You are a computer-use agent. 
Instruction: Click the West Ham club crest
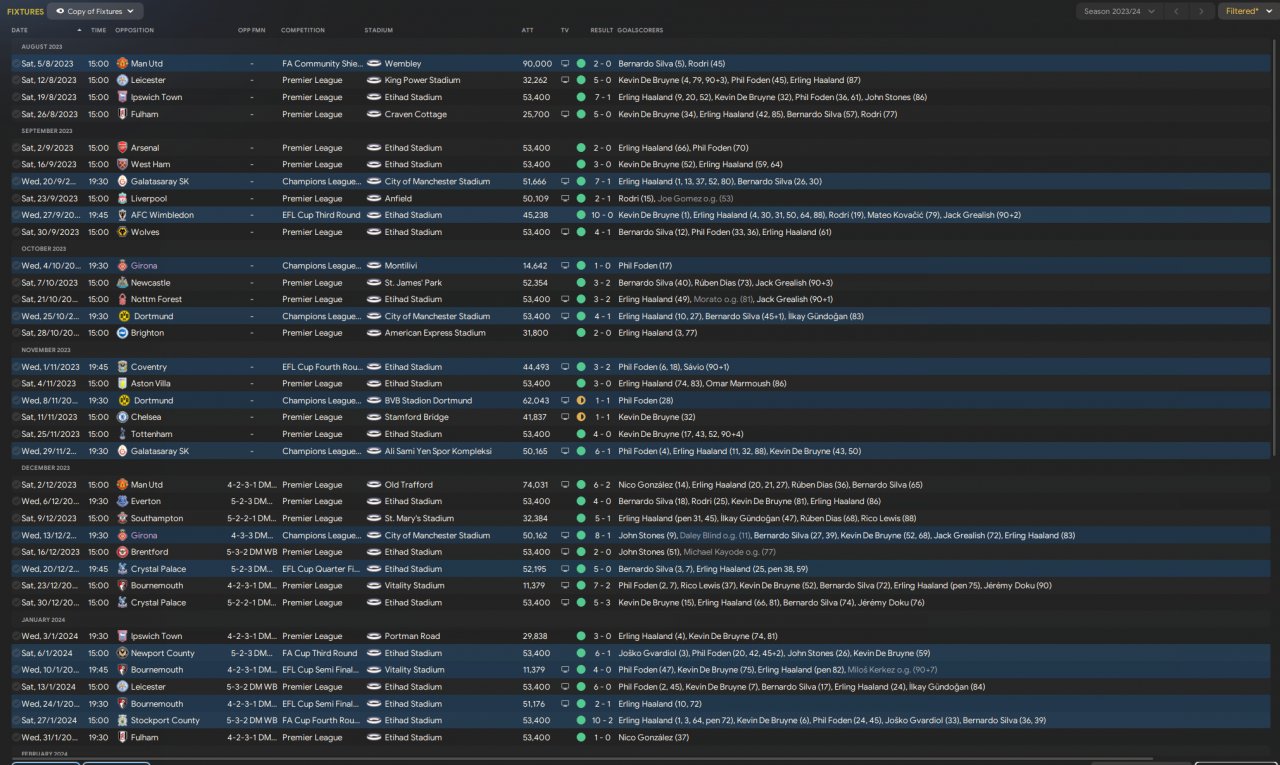click(122, 165)
